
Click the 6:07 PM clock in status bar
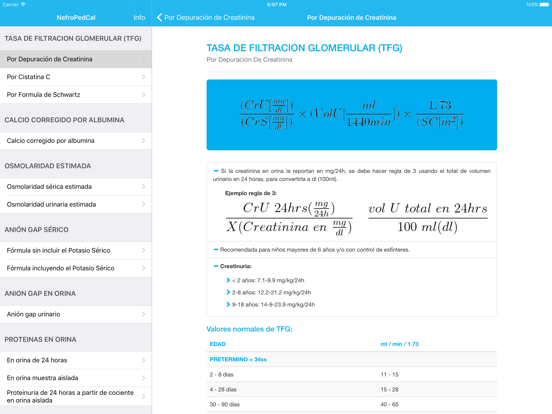[277, 5]
